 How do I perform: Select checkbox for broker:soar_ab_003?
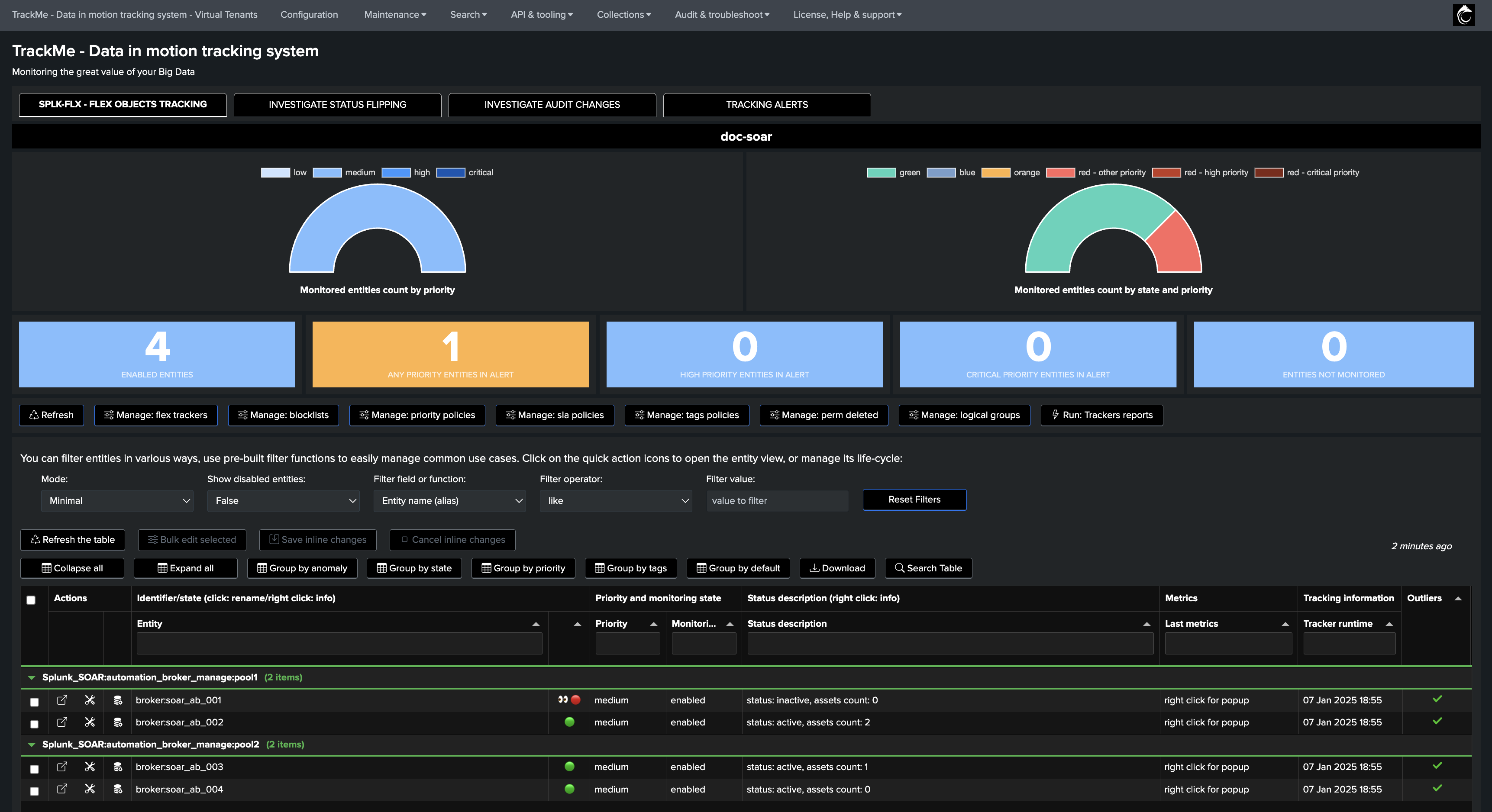coord(34,769)
